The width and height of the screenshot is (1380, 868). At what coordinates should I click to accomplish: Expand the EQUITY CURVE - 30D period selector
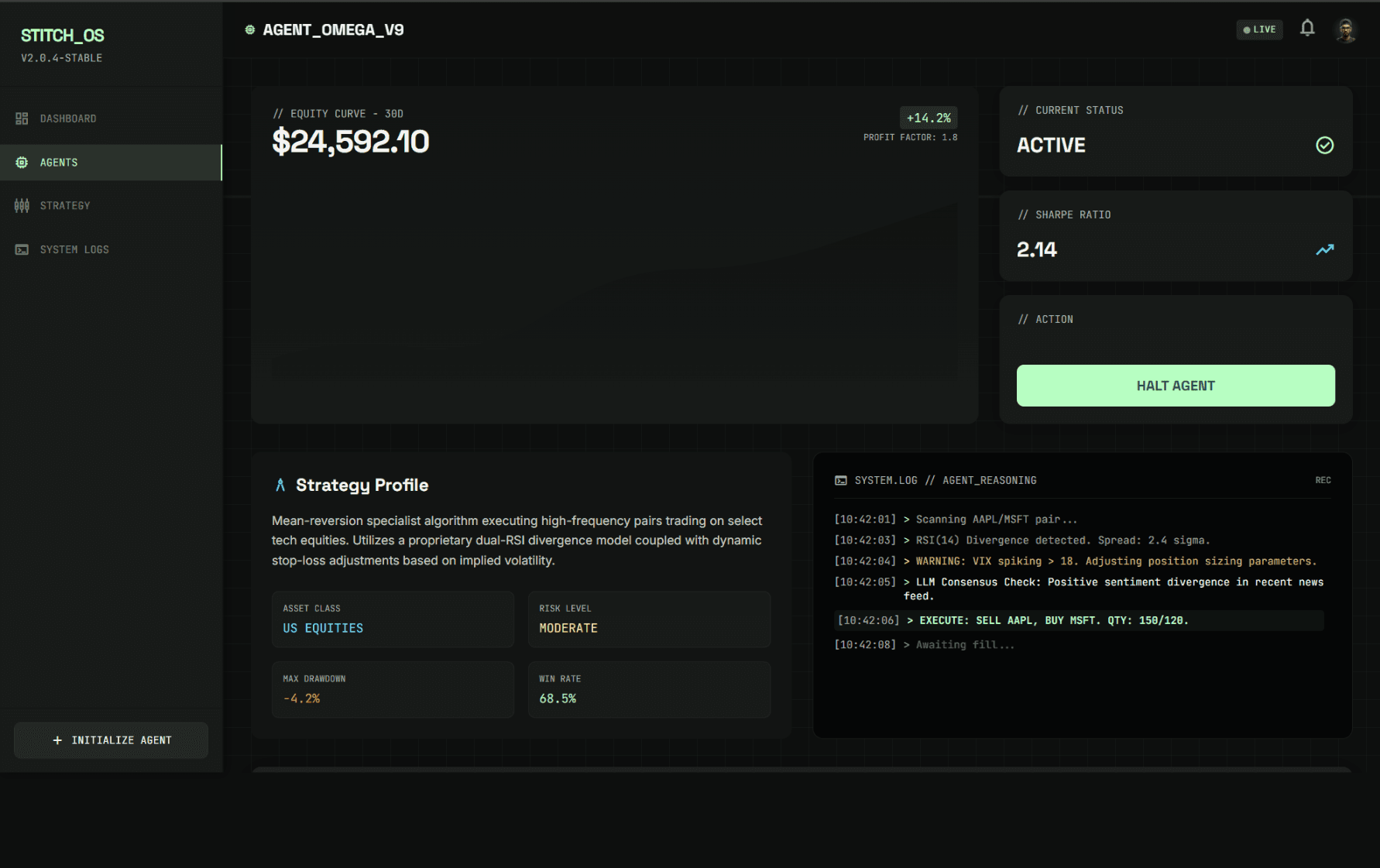345,113
